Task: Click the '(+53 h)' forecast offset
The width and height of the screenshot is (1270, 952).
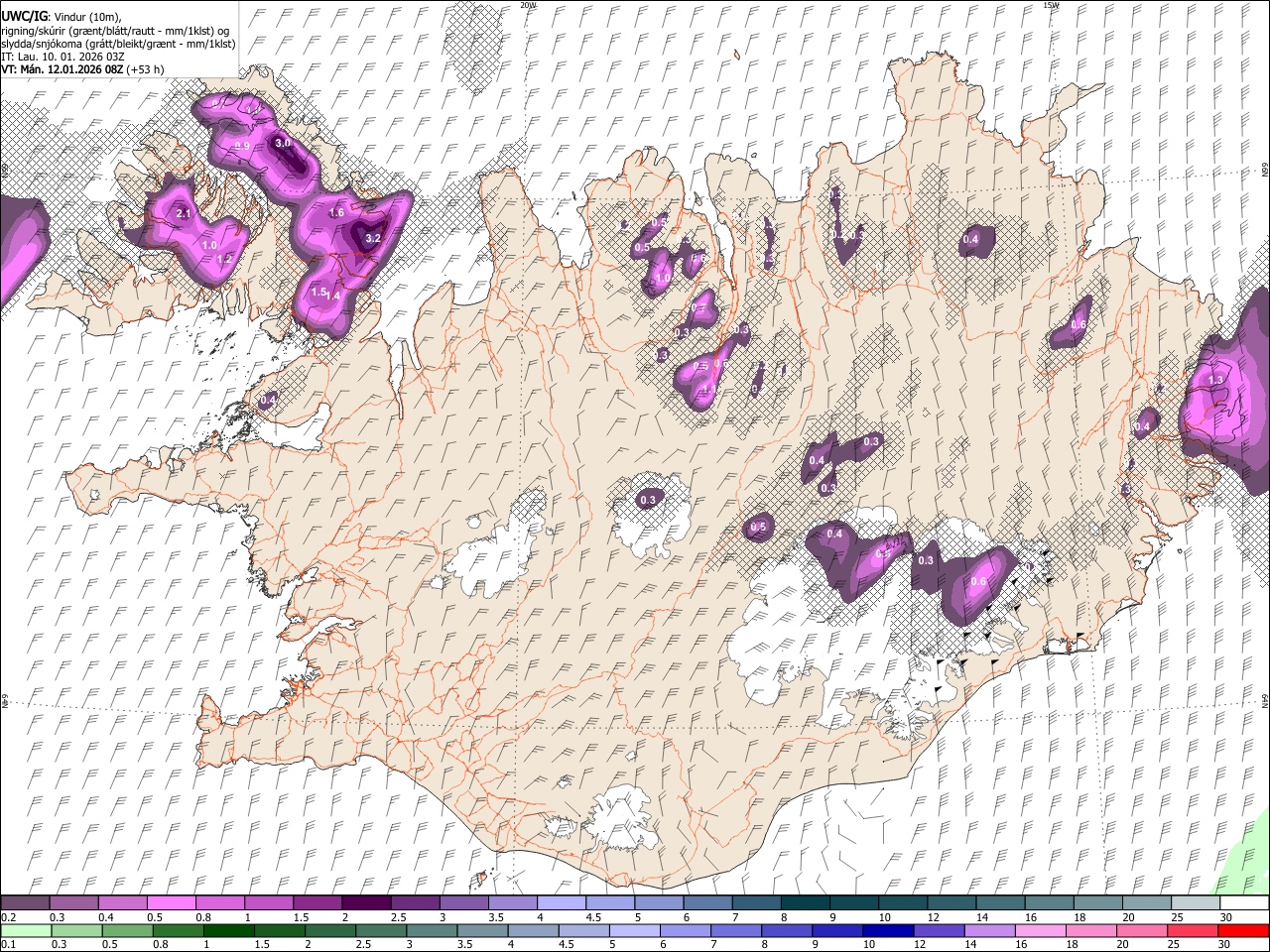Action: [x=146, y=69]
